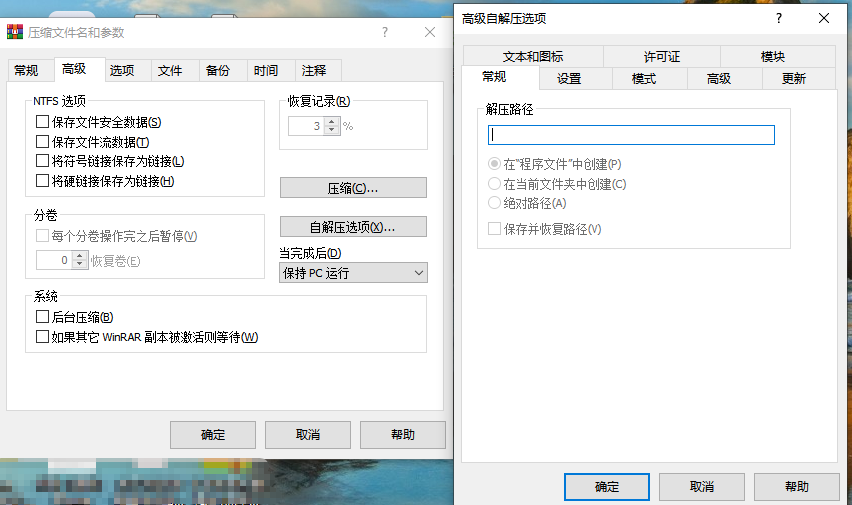Click the WinRAR icon in the title bar

point(15,32)
